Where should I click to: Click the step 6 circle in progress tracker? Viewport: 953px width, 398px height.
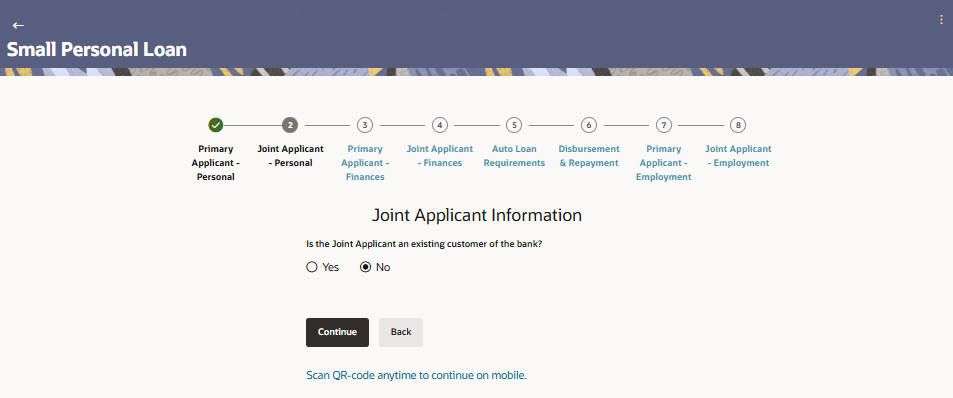pos(588,125)
